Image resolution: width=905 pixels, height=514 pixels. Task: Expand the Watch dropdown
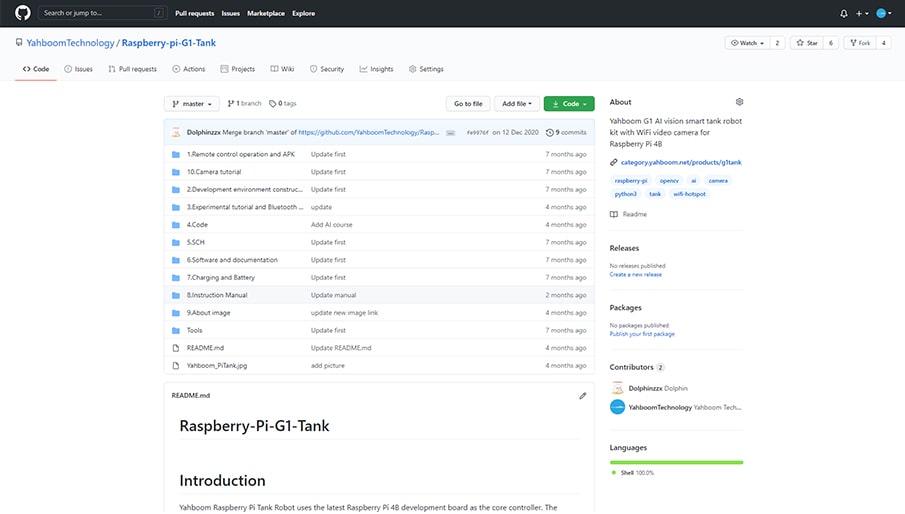pos(747,43)
